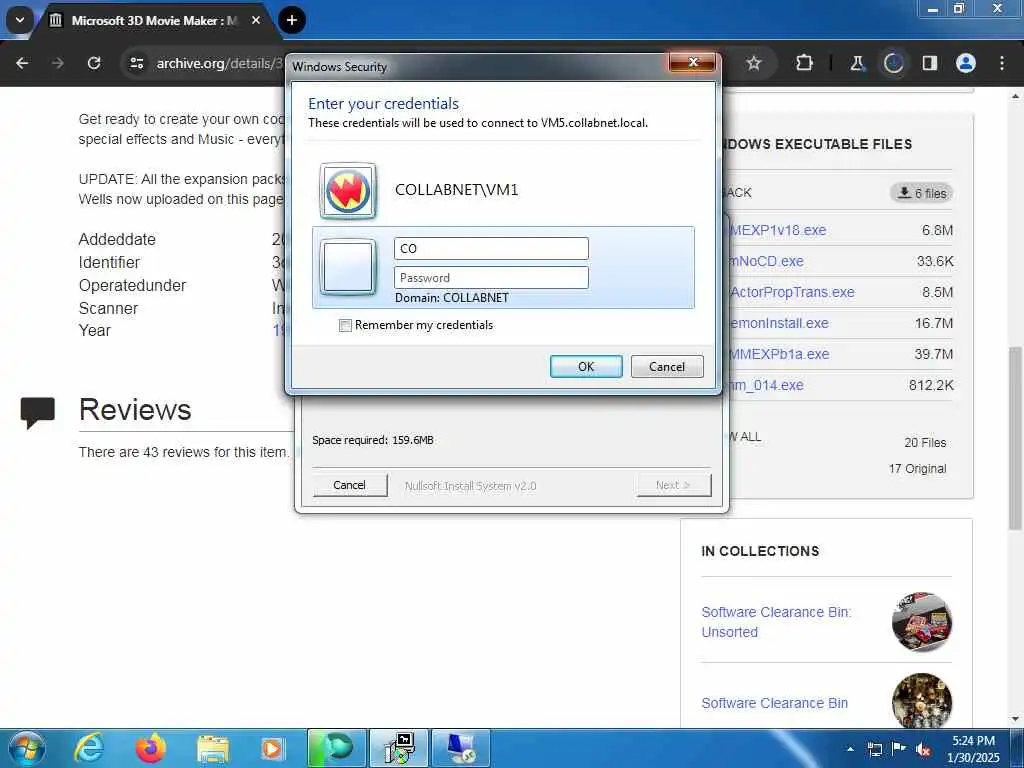
Task: Select the COLLABNET\VM1 user tile
Action: coord(503,190)
